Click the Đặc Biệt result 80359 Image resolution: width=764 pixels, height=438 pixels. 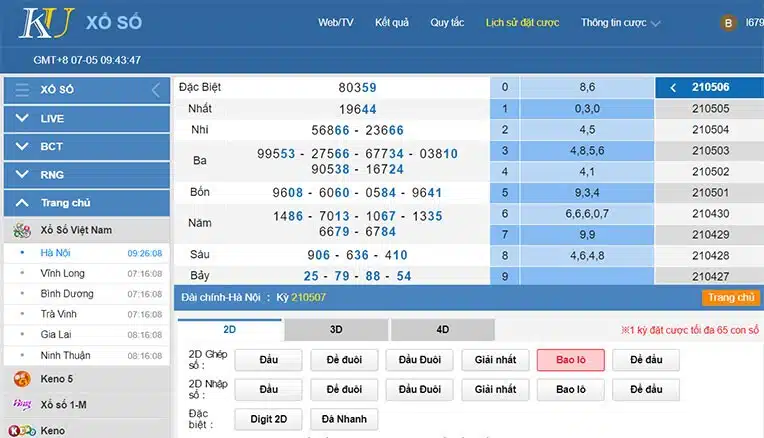tap(357, 88)
